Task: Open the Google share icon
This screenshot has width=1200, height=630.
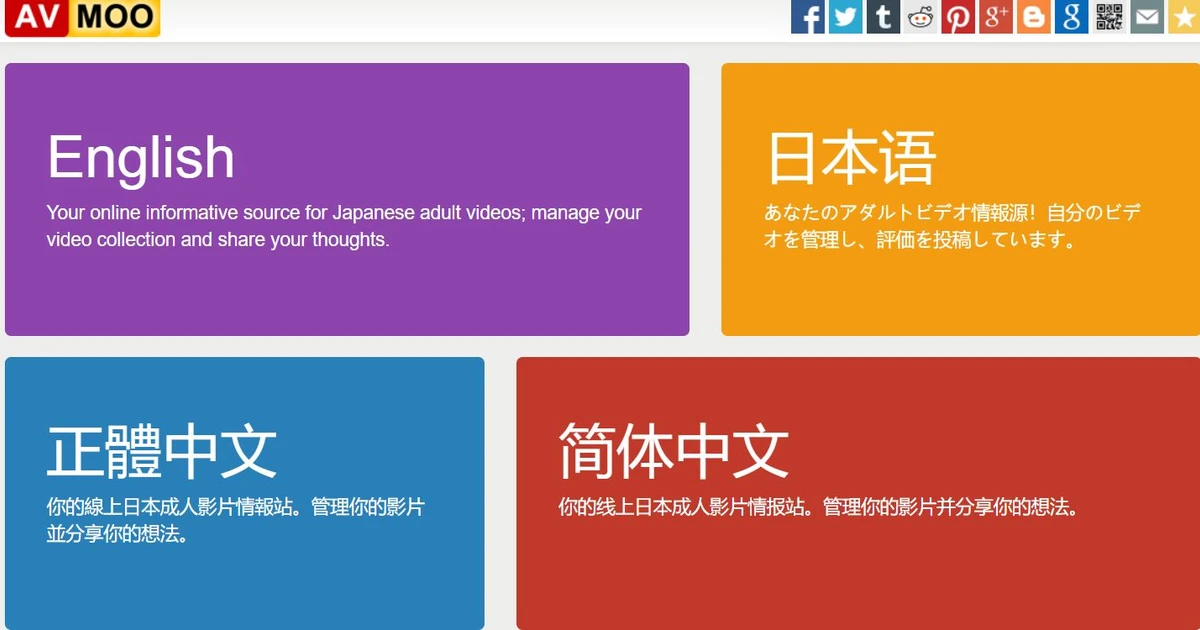Action: (1072, 16)
